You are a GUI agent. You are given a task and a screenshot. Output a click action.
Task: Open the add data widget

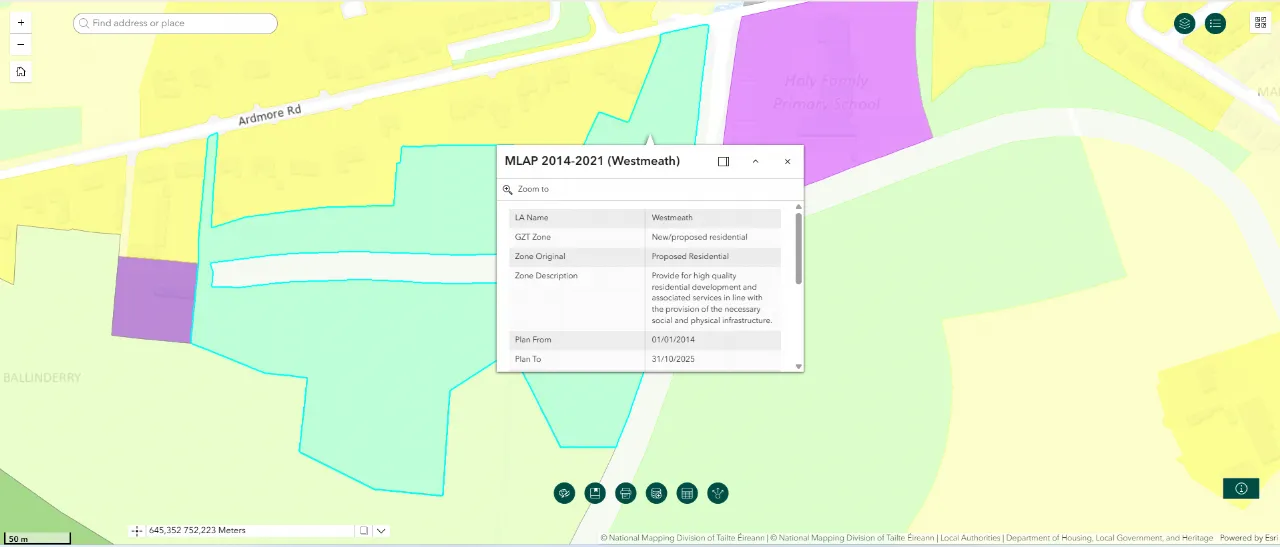click(656, 493)
